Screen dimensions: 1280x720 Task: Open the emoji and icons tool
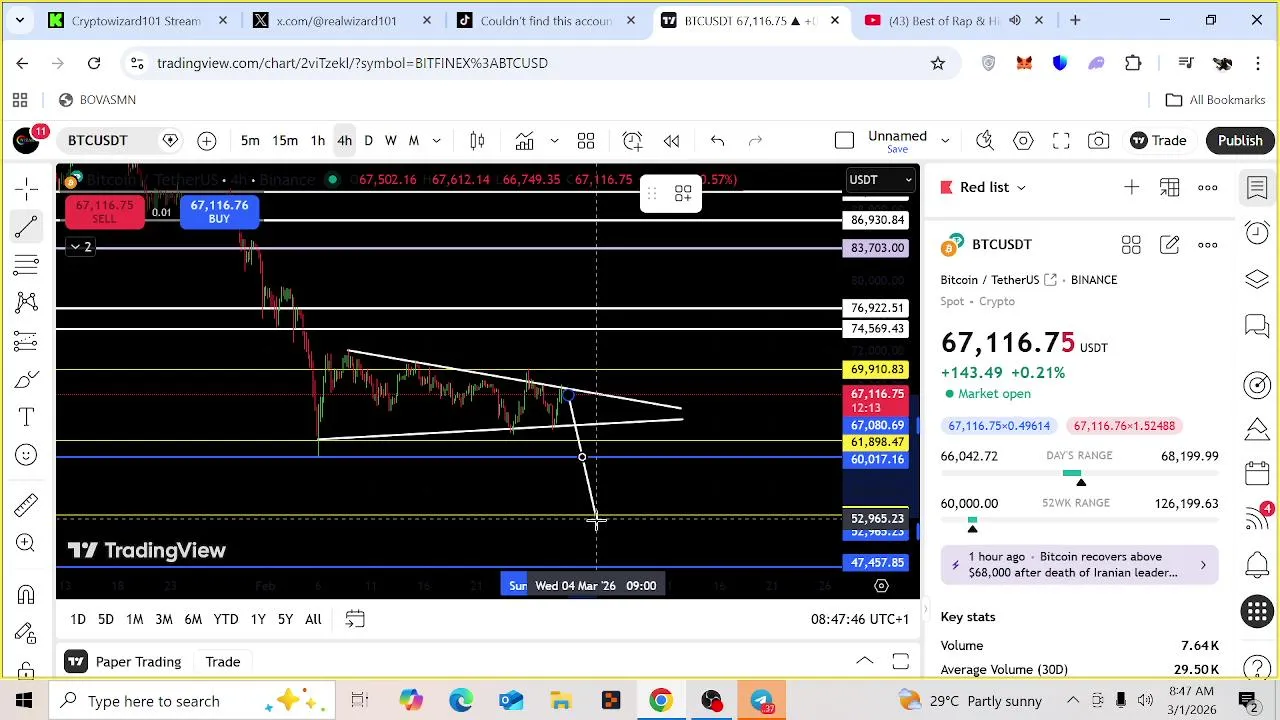[x=27, y=455]
